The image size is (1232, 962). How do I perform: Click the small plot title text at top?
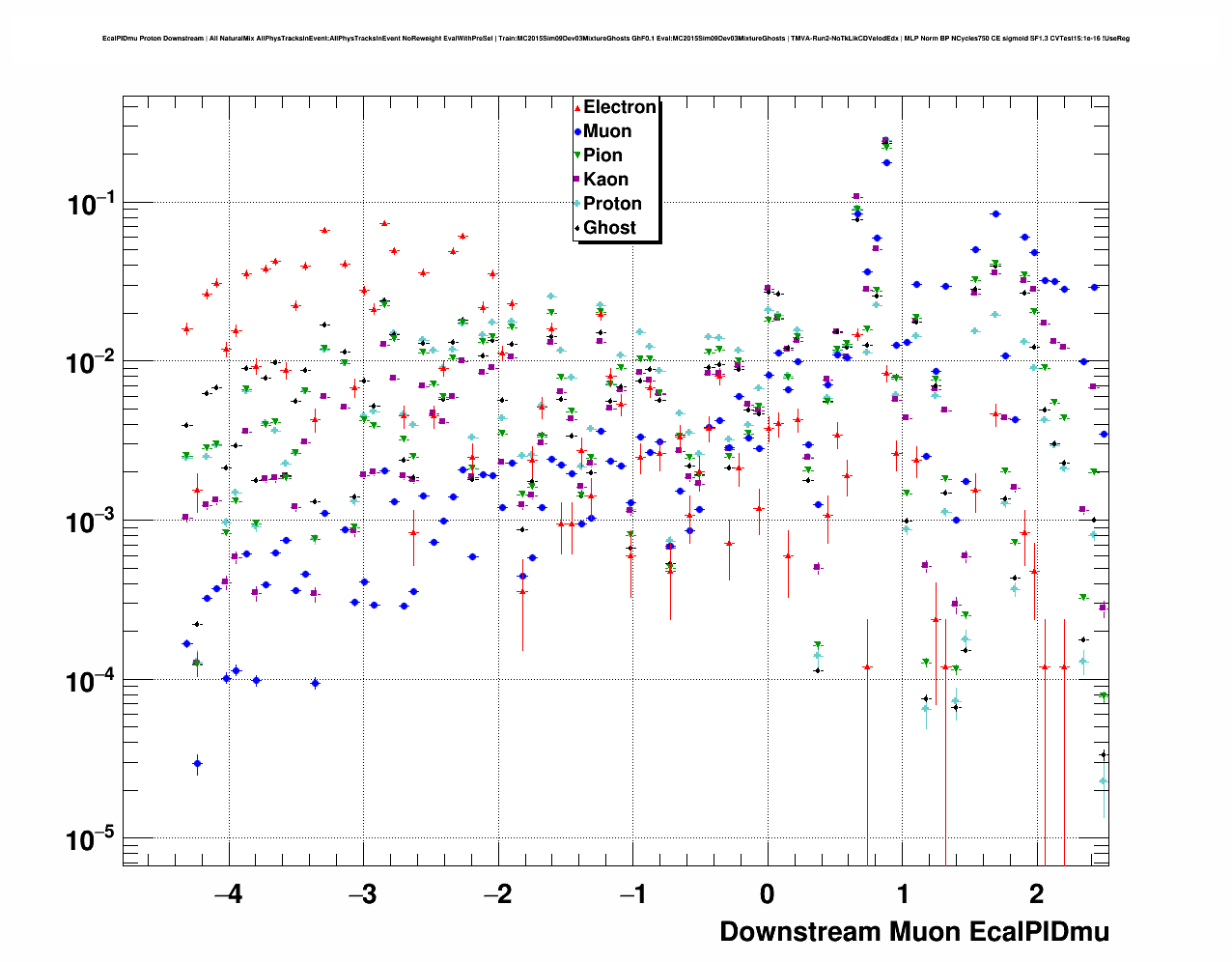[615, 39]
